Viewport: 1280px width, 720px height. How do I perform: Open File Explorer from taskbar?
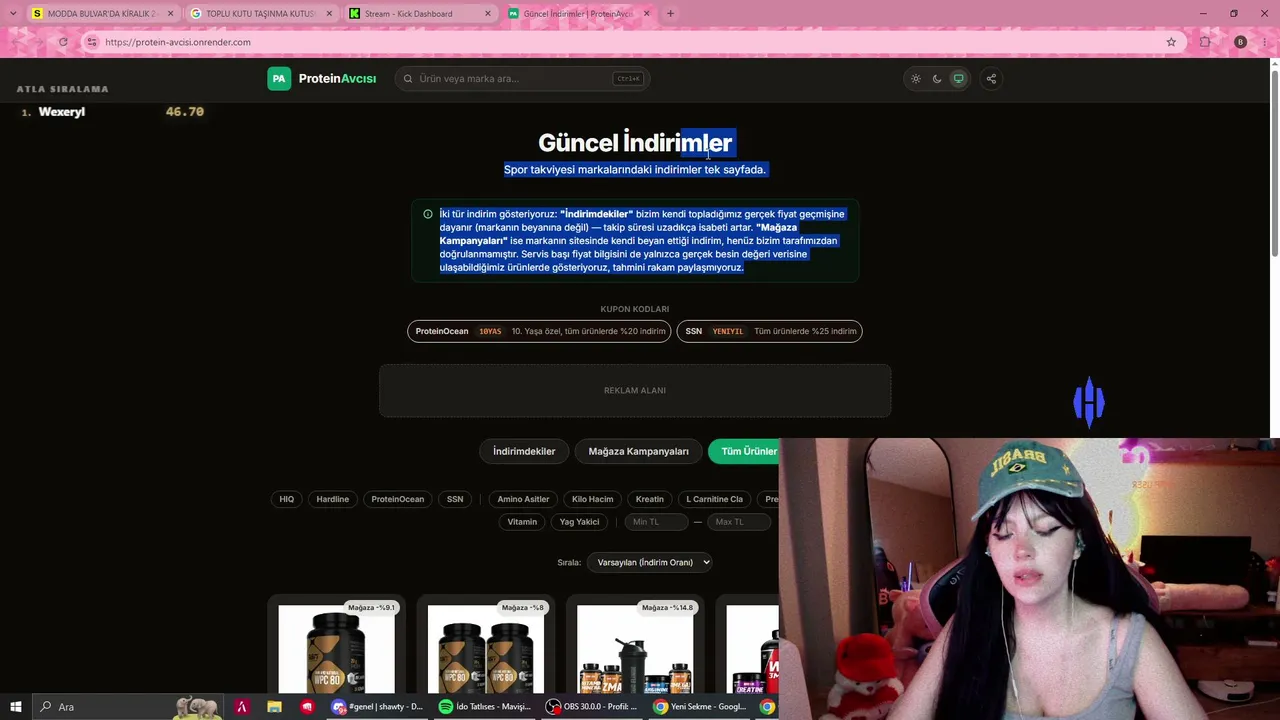(274, 707)
